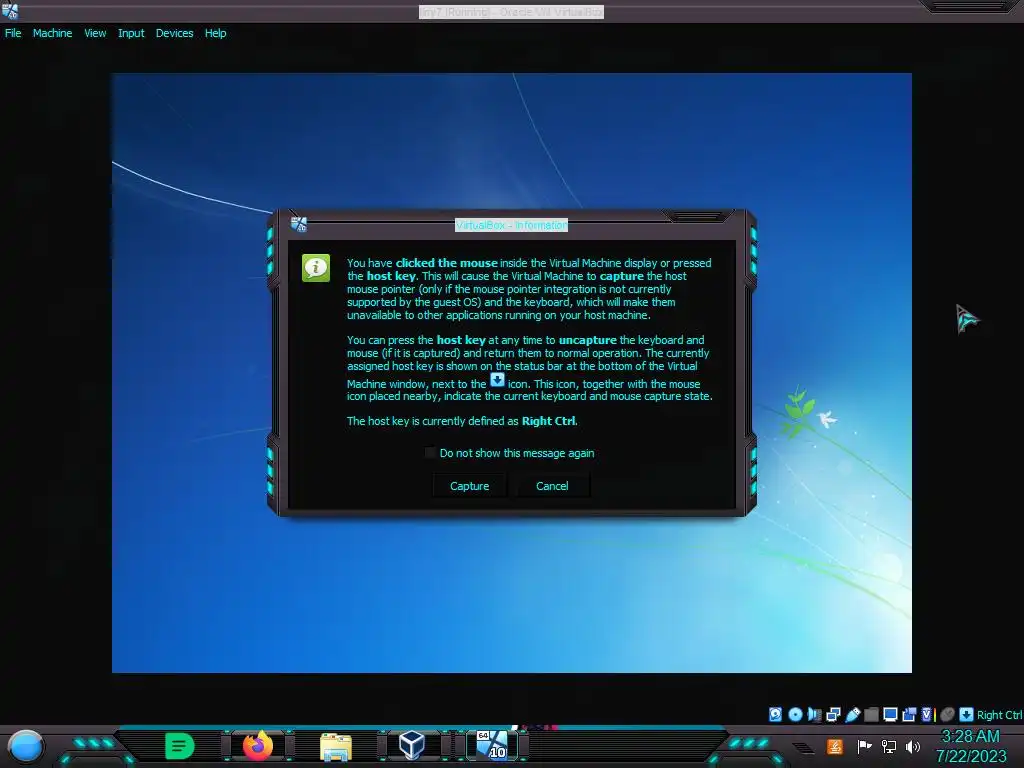The image size is (1024, 768).
Task: Launch Firefox from the taskbar
Action: [258, 745]
